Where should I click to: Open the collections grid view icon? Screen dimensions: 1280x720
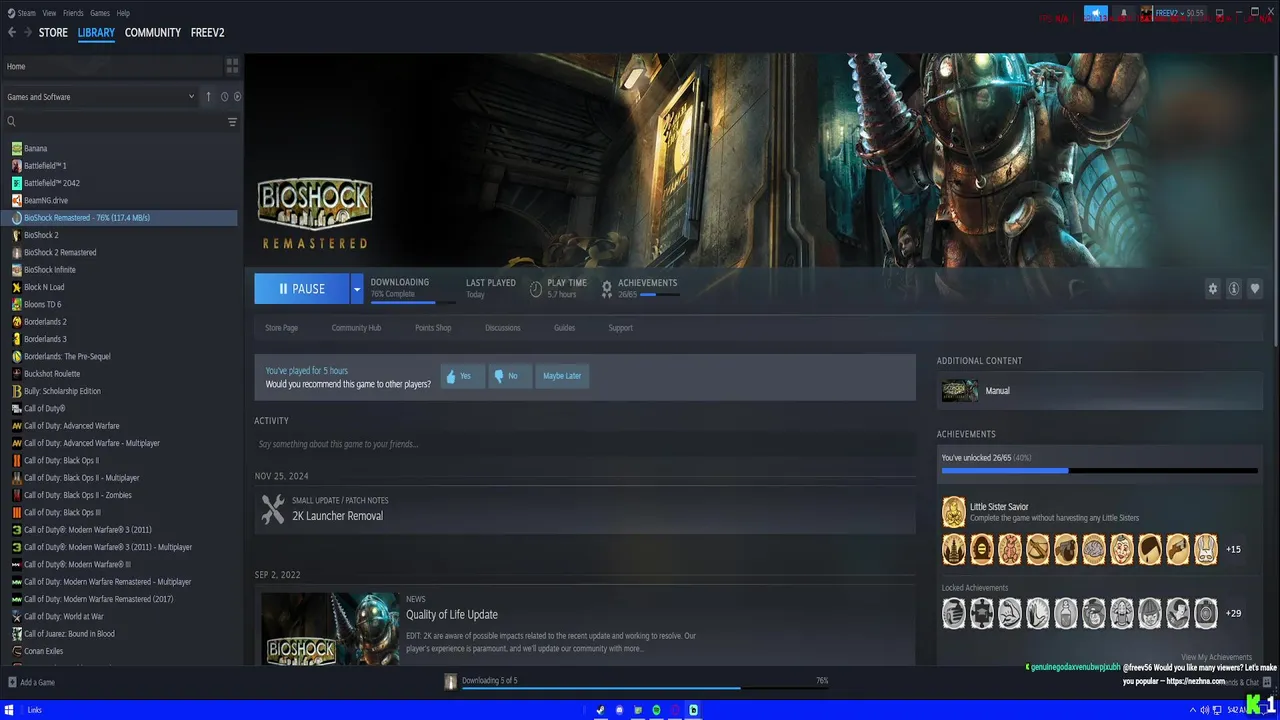click(x=232, y=66)
